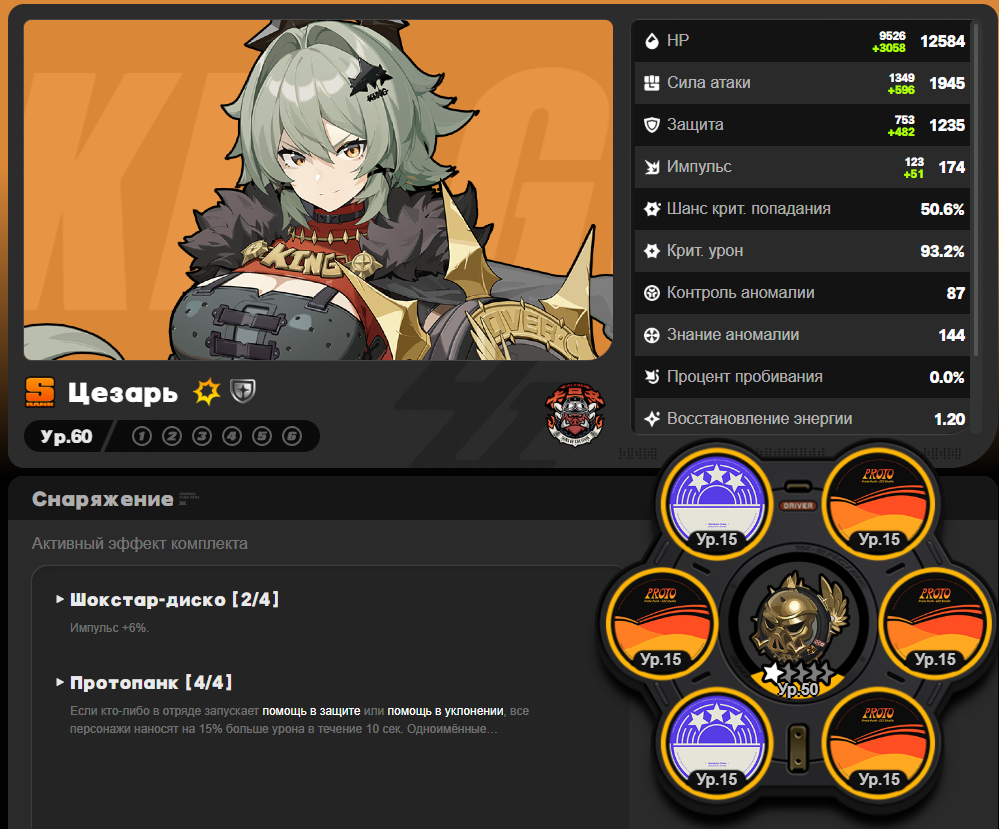Toggle mindscape cinema node 6

(292, 436)
